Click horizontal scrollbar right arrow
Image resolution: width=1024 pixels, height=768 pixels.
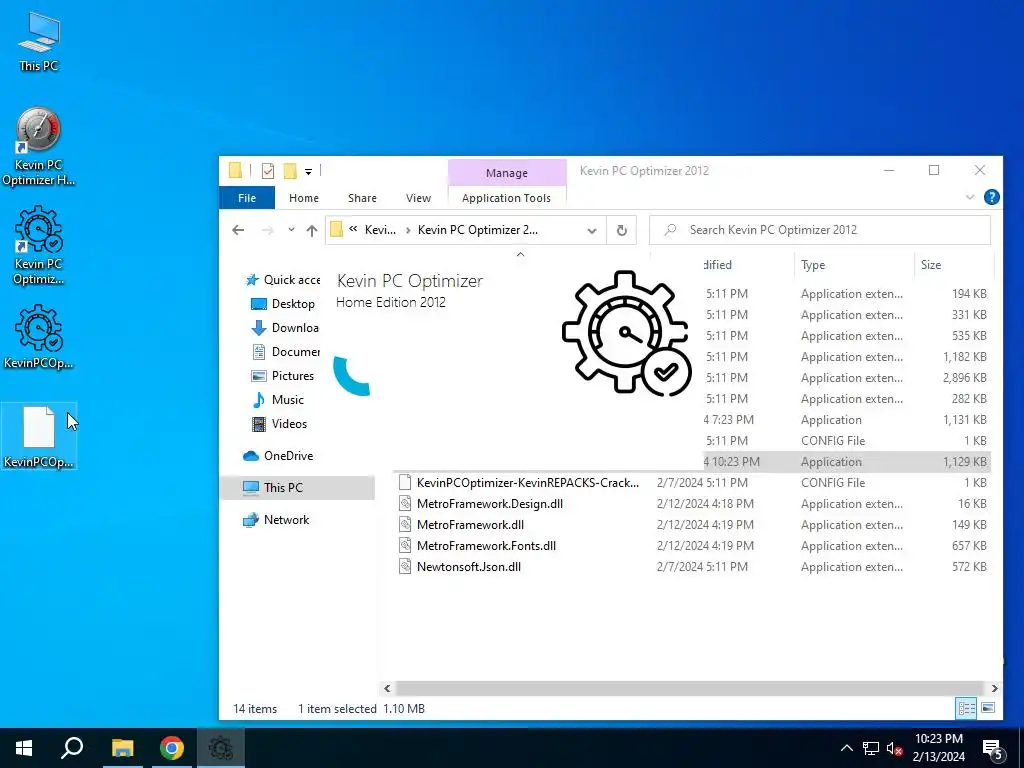994,688
